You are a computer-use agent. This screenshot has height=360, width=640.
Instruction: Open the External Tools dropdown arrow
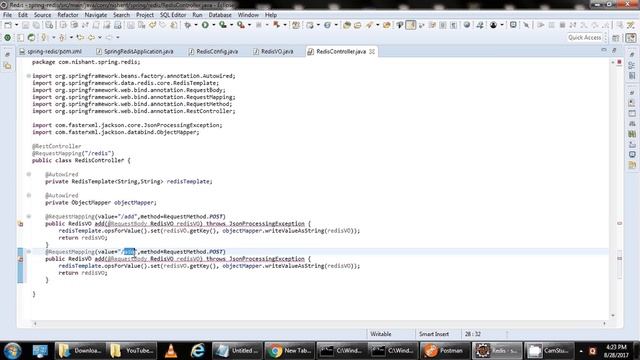tap(249, 25)
